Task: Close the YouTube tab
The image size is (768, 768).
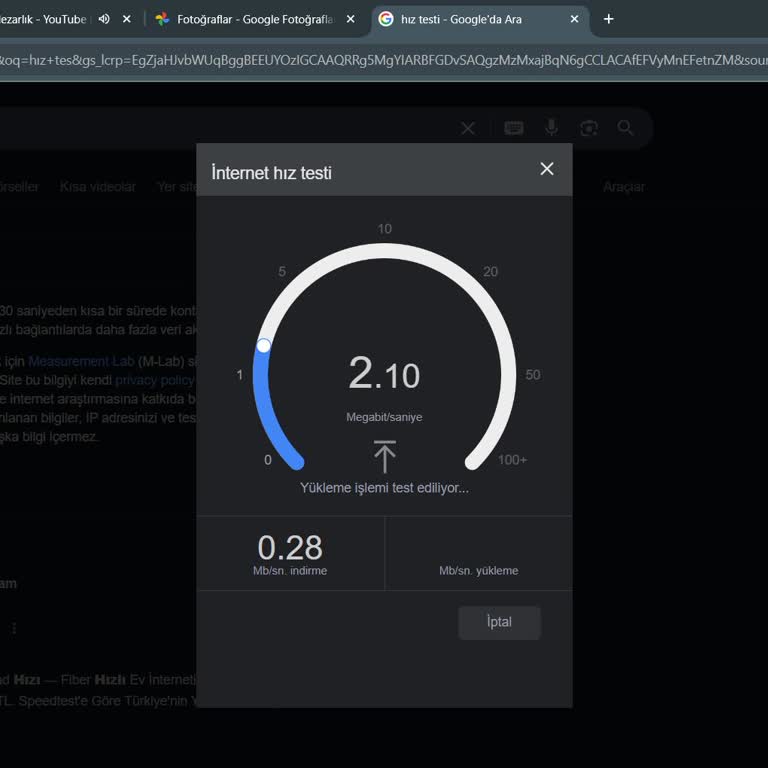Action: click(x=126, y=19)
